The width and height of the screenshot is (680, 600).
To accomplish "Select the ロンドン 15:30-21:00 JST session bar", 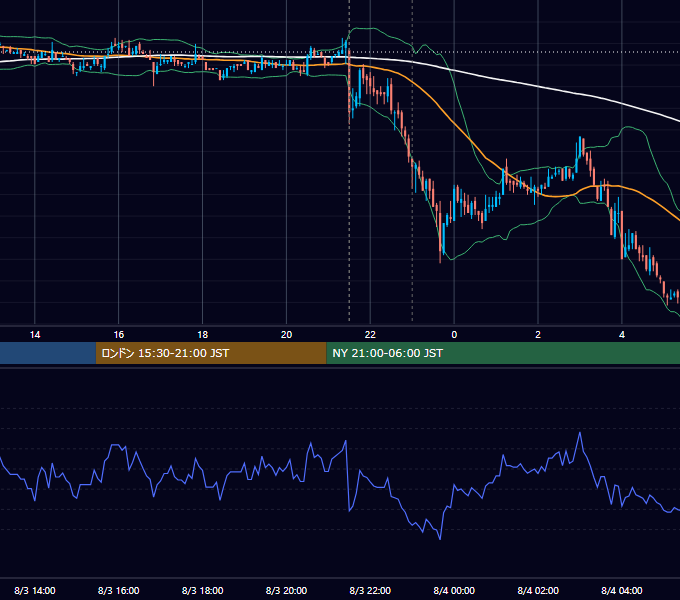I will (211, 353).
